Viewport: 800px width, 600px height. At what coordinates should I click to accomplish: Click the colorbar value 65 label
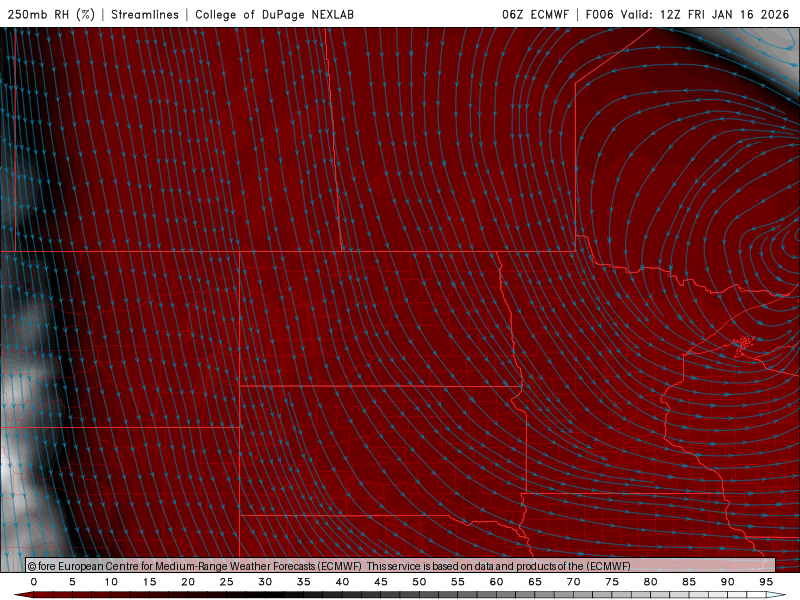pos(535,582)
